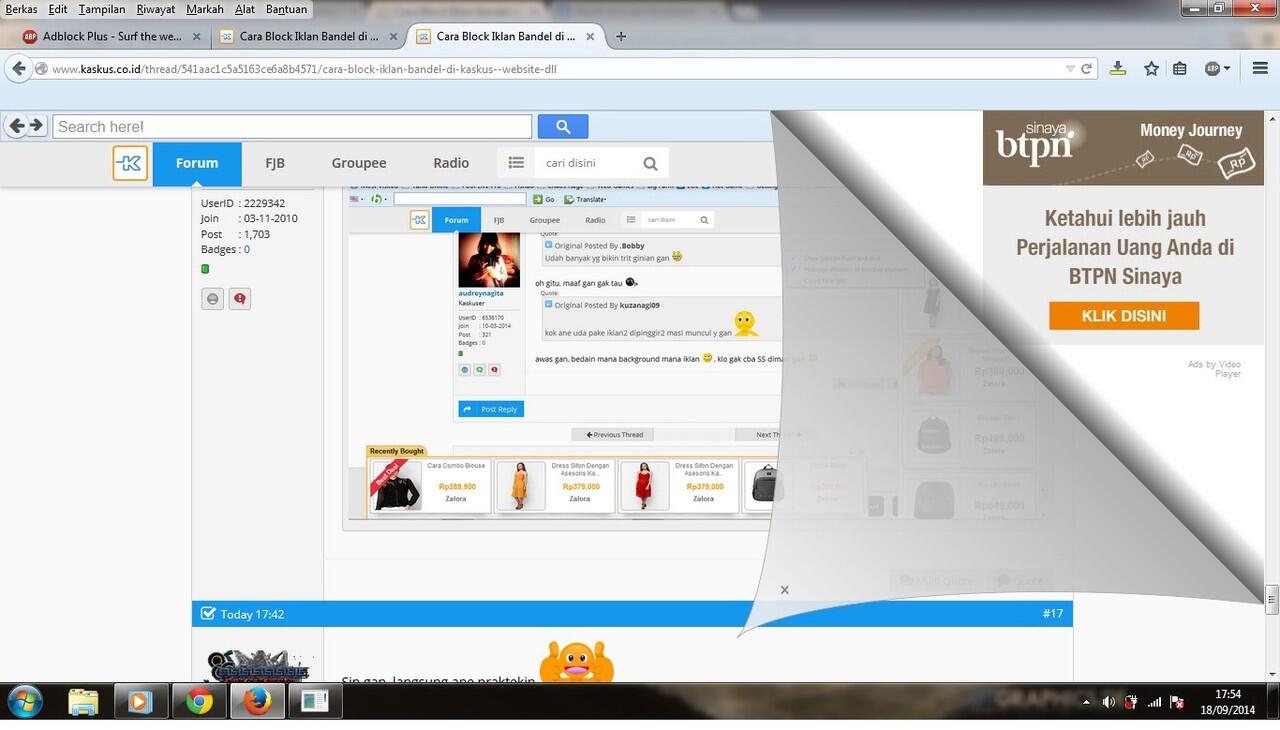Click the 'UserID : 2229342' text
This screenshot has height=730, width=1280.
click(x=243, y=203)
